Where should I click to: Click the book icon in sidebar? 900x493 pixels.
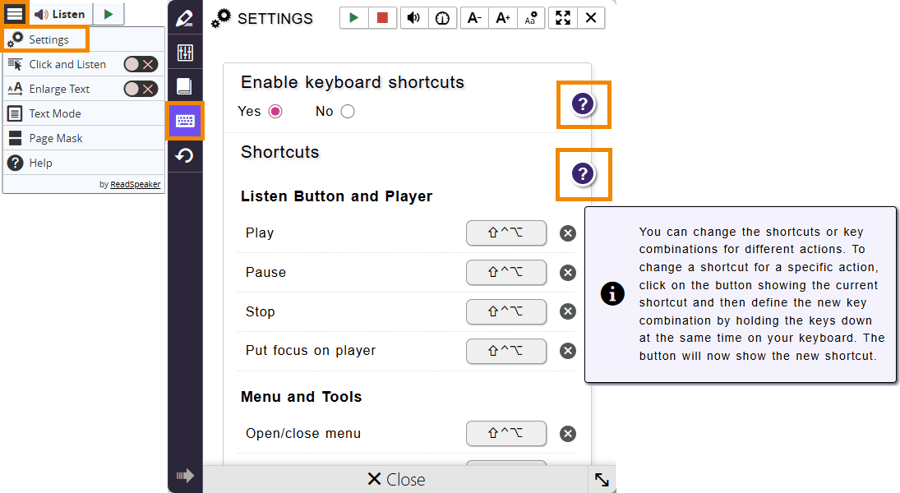pyautogui.click(x=185, y=86)
